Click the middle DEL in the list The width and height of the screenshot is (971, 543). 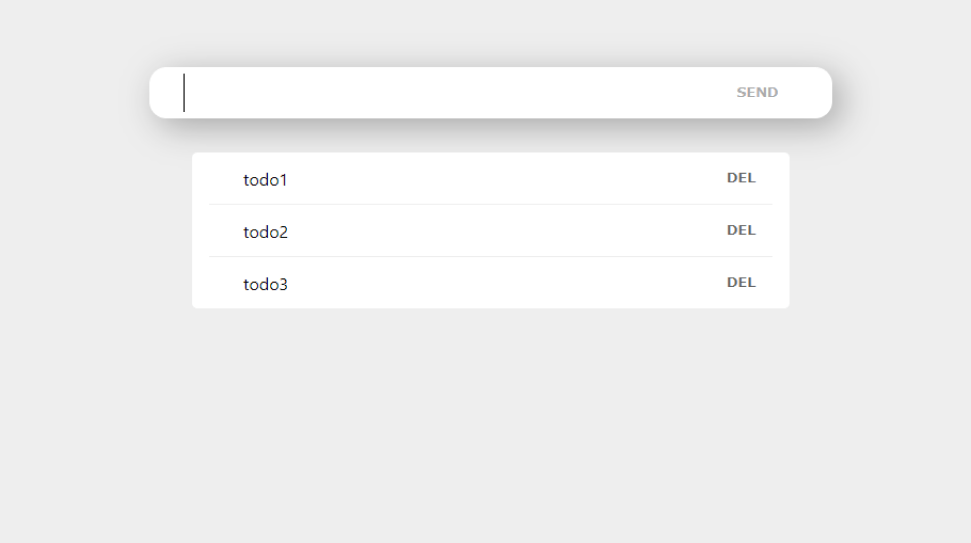(741, 230)
